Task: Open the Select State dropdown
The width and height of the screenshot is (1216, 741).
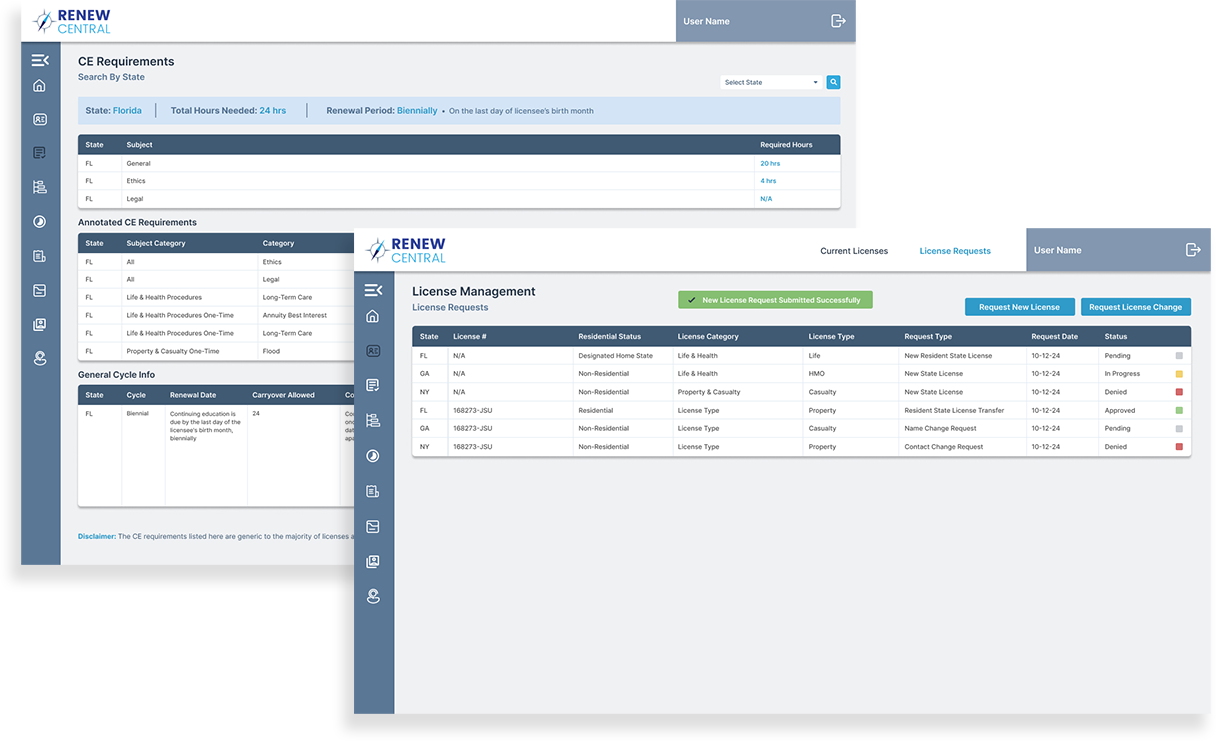Action: (x=771, y=82)
